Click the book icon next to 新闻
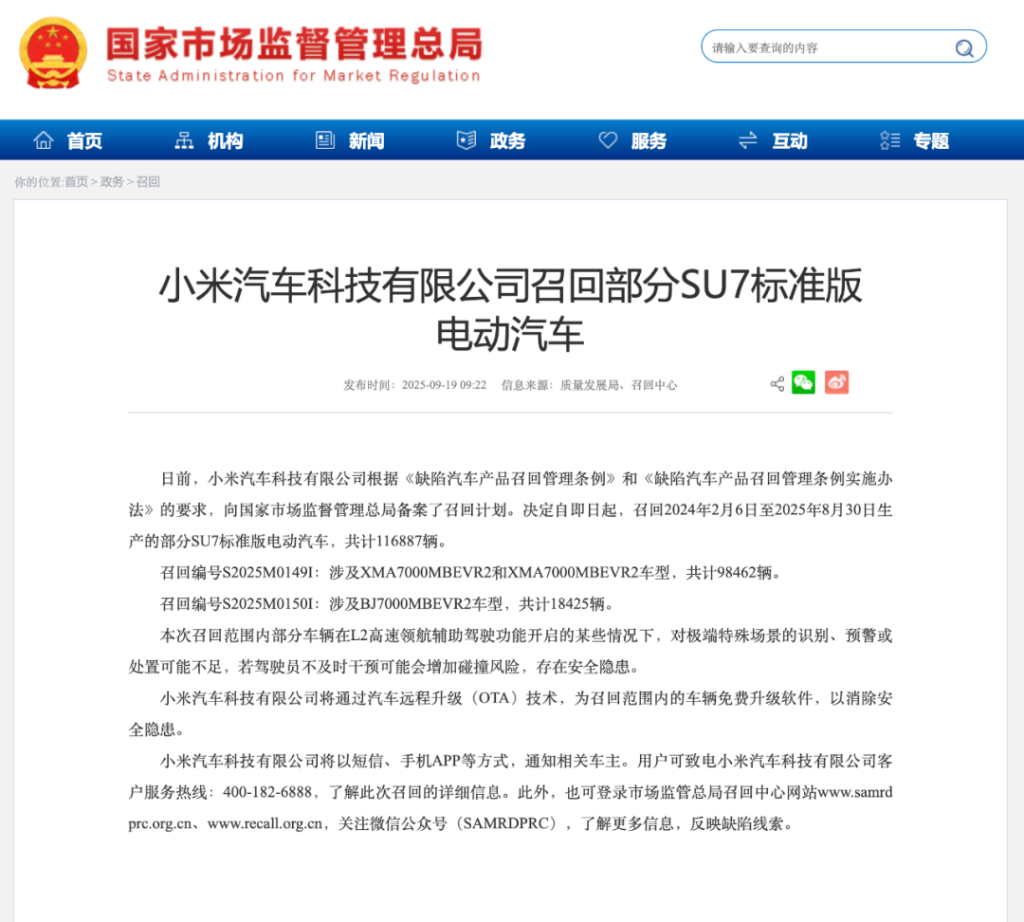The height and width of the screenshot is (922, 1024). coord(324,140)
